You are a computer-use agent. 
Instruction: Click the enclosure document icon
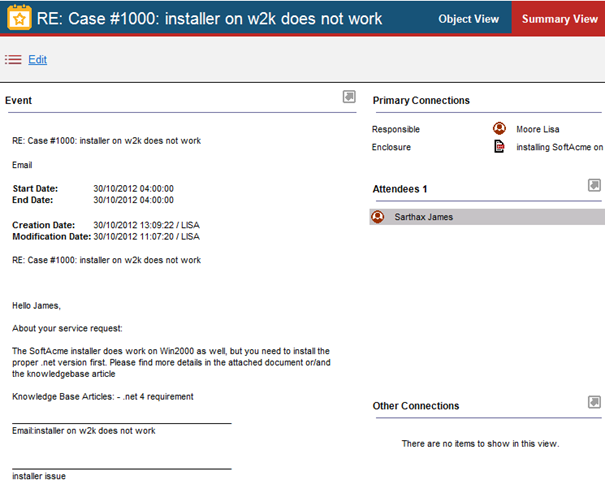click(x=499, y=147)
